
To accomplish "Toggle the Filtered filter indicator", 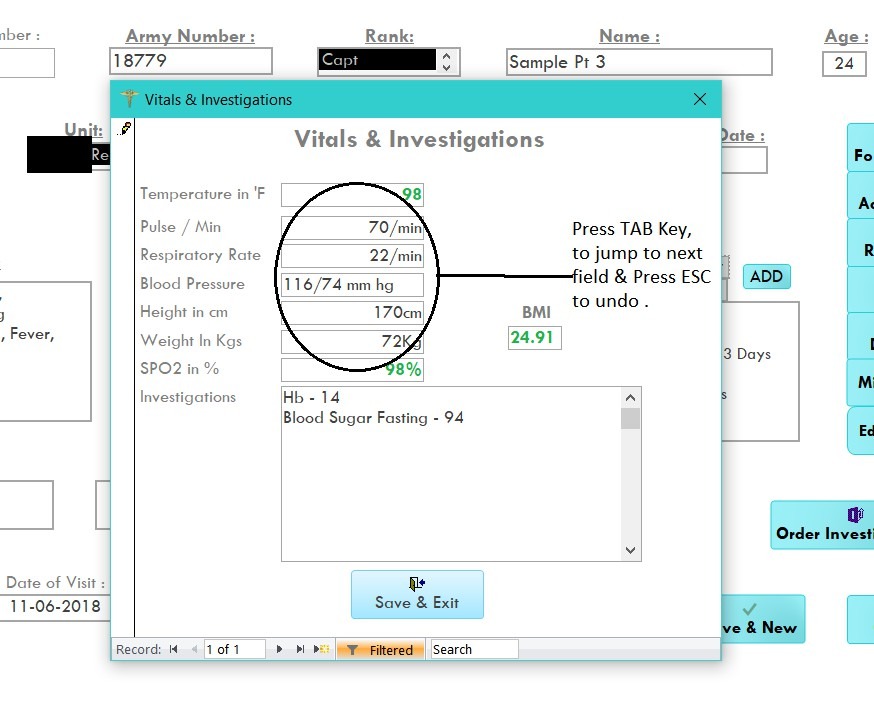I will [381, 650].
